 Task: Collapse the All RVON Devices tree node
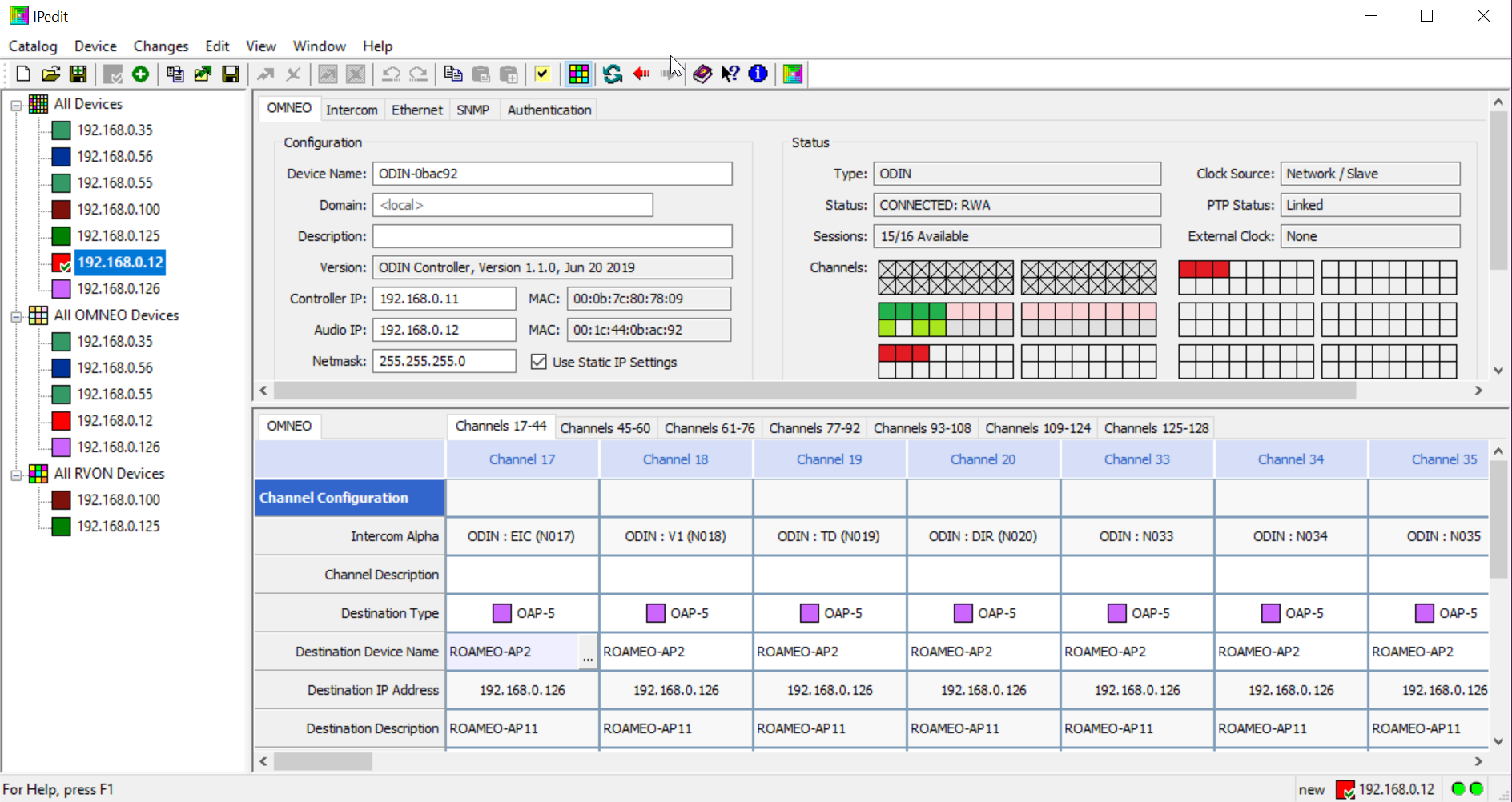click(16, 475)
